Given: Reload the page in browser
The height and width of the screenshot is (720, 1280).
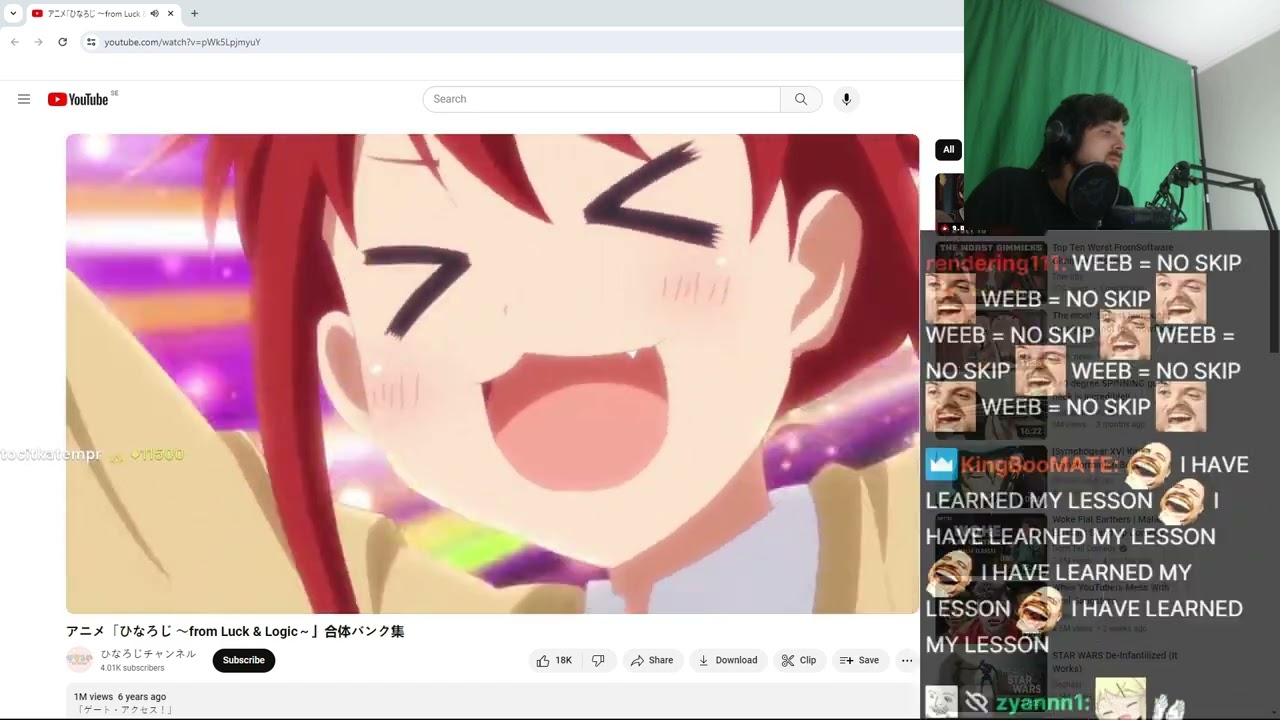Looking at the screenshot, I should tap(62, 42).
